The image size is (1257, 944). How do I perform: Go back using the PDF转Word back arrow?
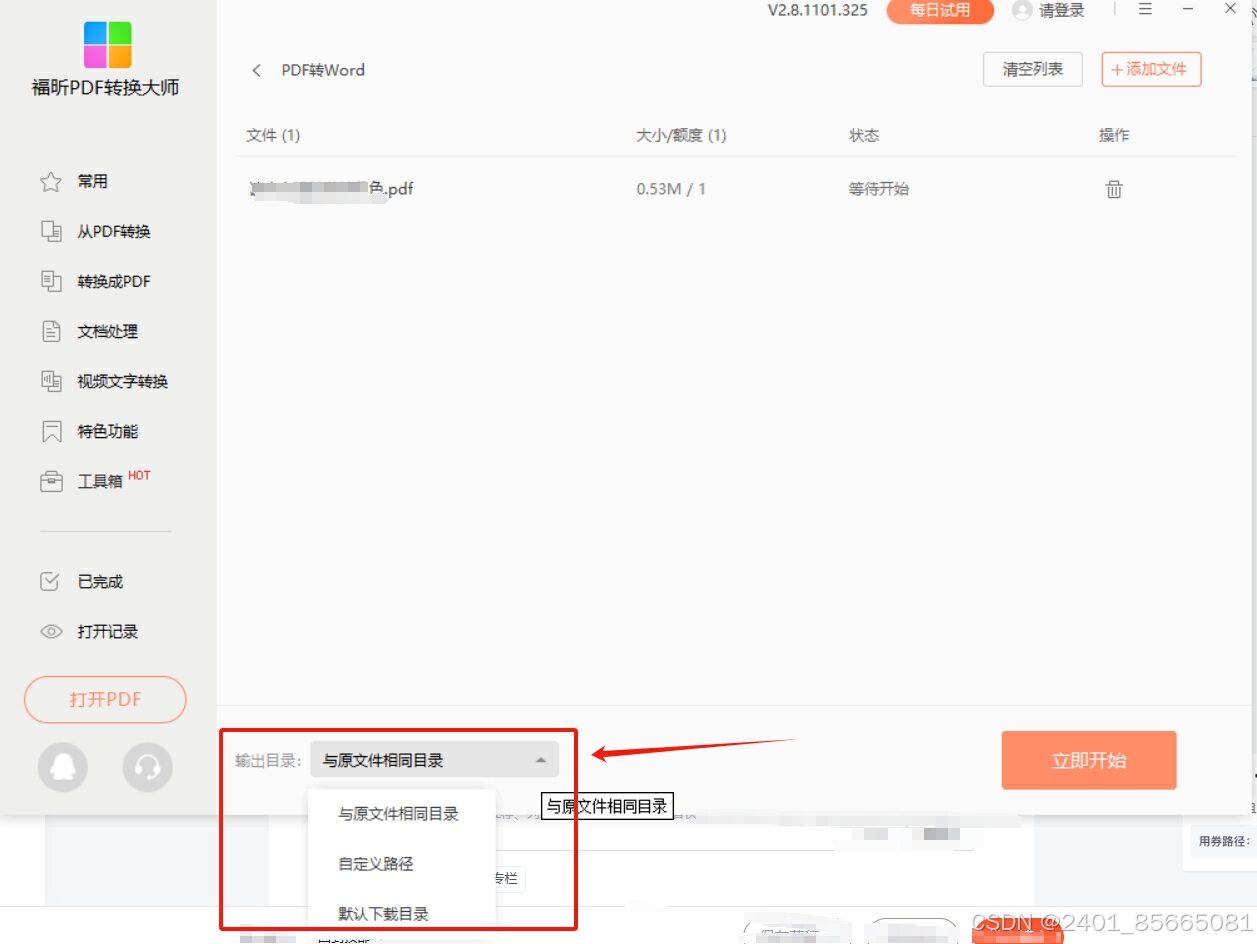point(256,70)
